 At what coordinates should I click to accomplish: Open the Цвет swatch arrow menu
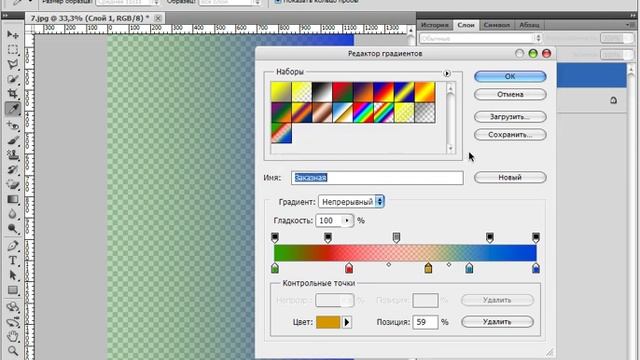(x=347, y=322)
